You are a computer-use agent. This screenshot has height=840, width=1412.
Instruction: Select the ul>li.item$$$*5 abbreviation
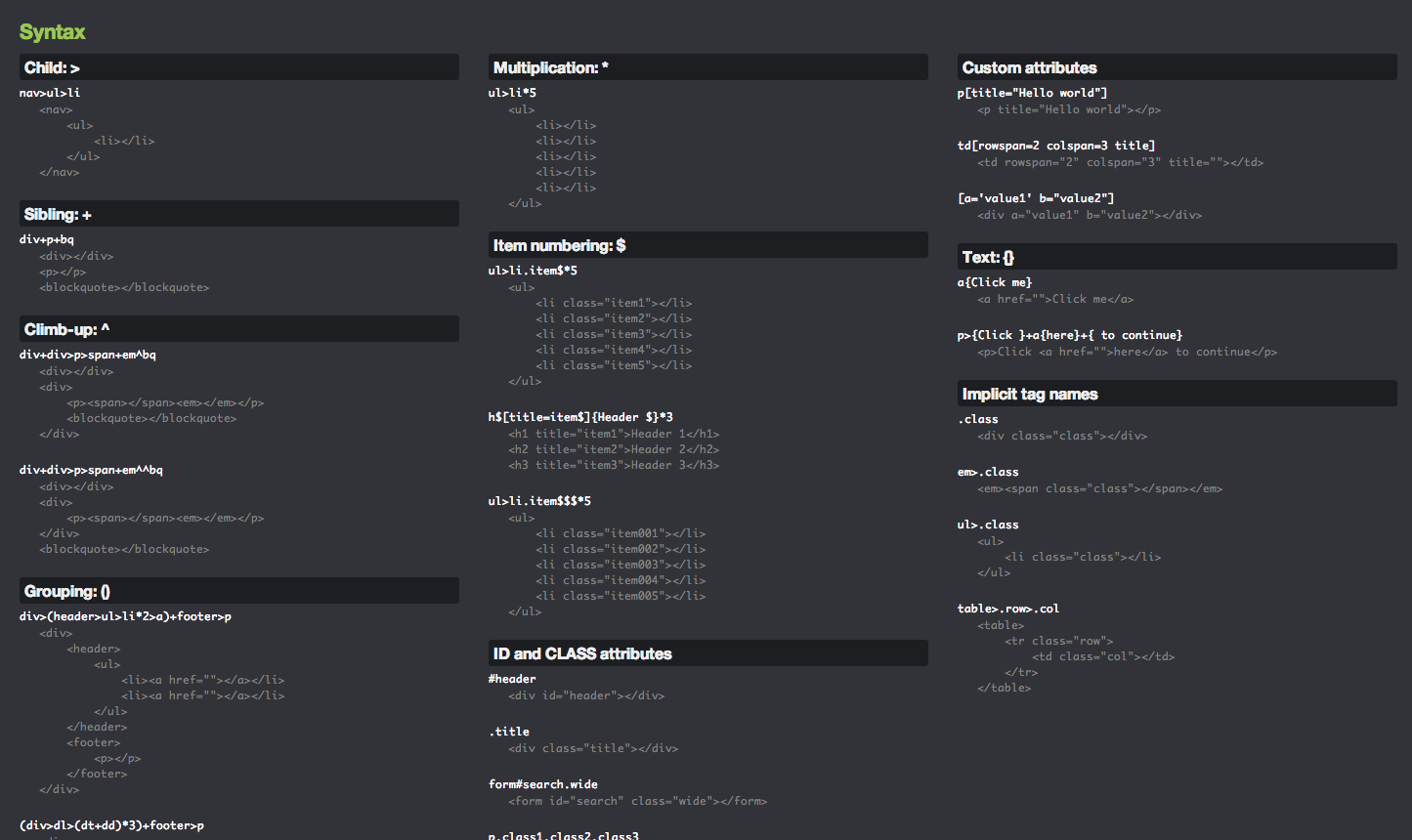539,501
